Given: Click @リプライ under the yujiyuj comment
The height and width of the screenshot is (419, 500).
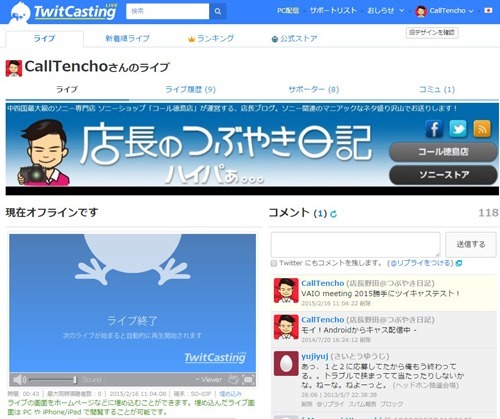Looking at the screenshot, I should tap(331, 404).
